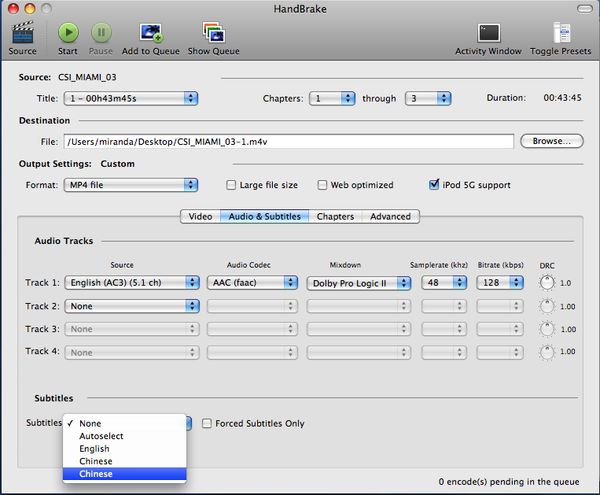Open Track 1 Bitrate dropdown showing 128

click(500, 283)
